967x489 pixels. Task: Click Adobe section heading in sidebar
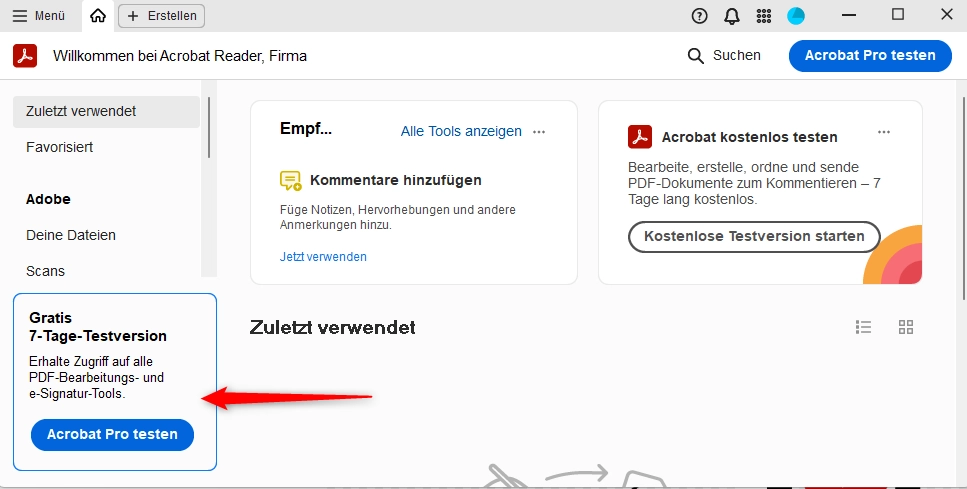coord(48,199)
